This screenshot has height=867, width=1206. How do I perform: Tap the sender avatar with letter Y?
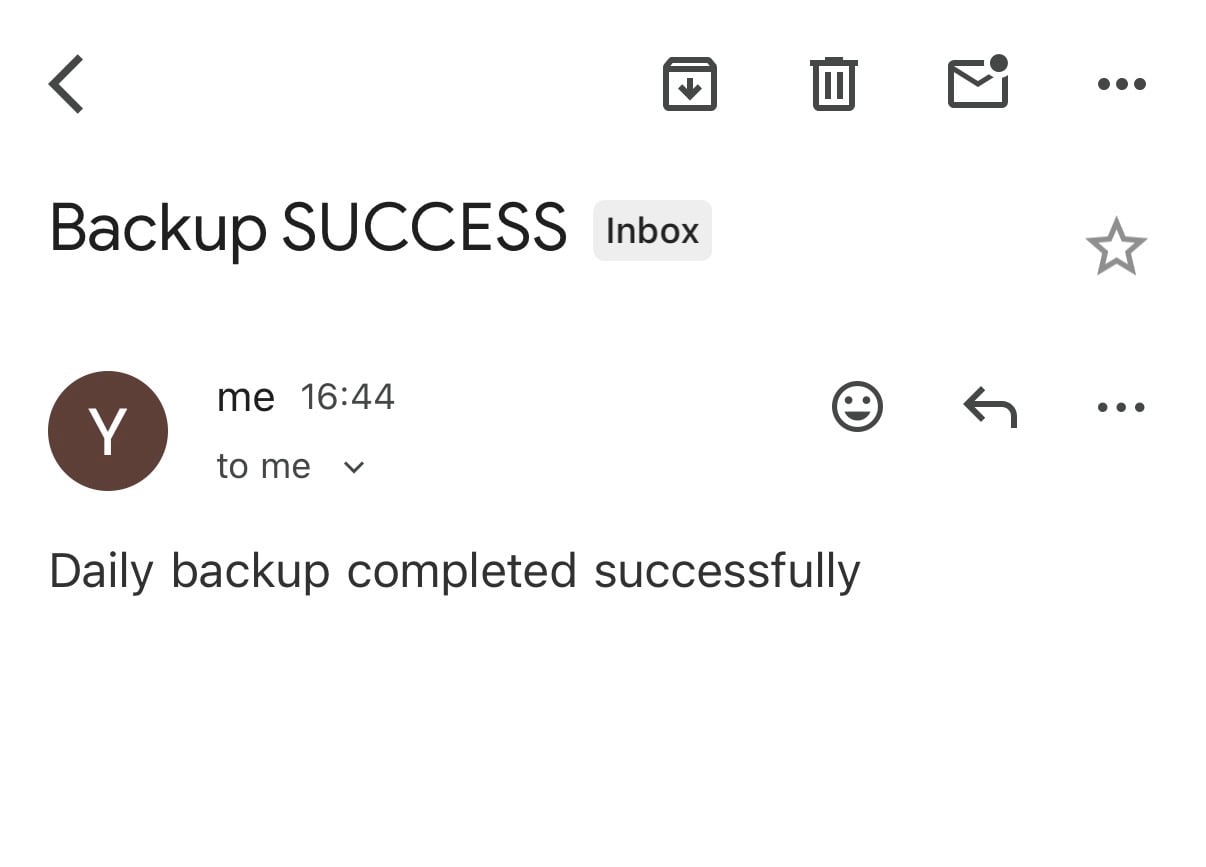108,431
